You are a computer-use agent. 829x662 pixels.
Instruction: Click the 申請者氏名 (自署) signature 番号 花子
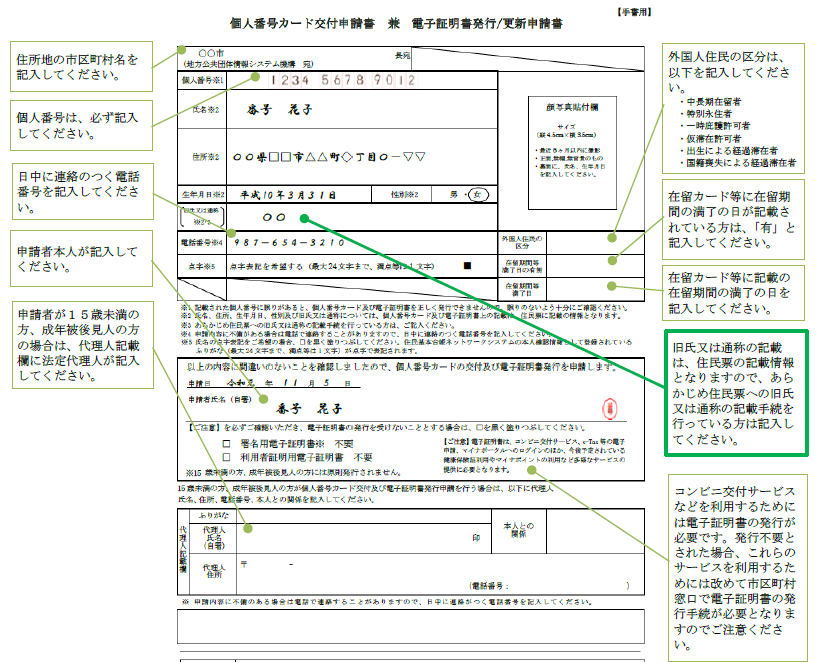[309, 409]
